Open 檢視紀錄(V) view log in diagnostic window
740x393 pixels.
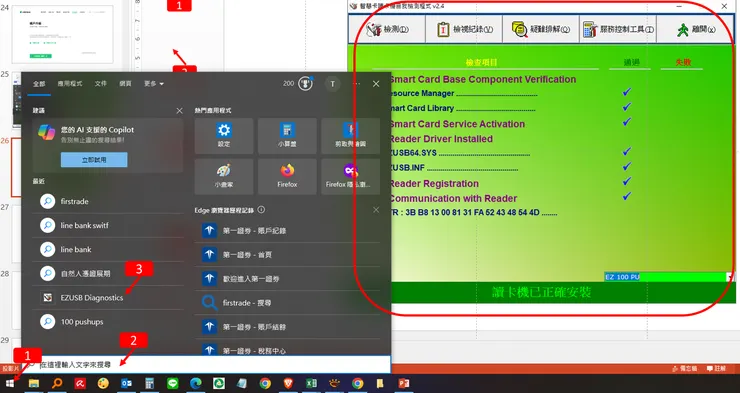pos(464,29)
